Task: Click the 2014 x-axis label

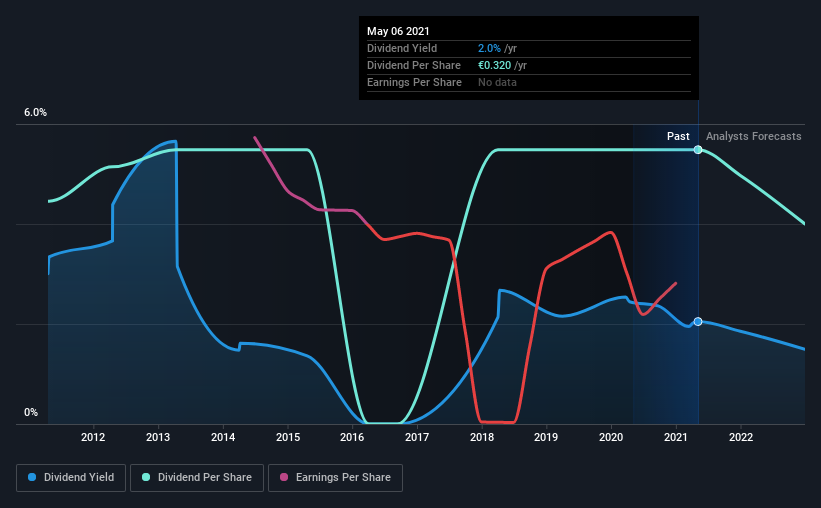Action: coord(223,437)
